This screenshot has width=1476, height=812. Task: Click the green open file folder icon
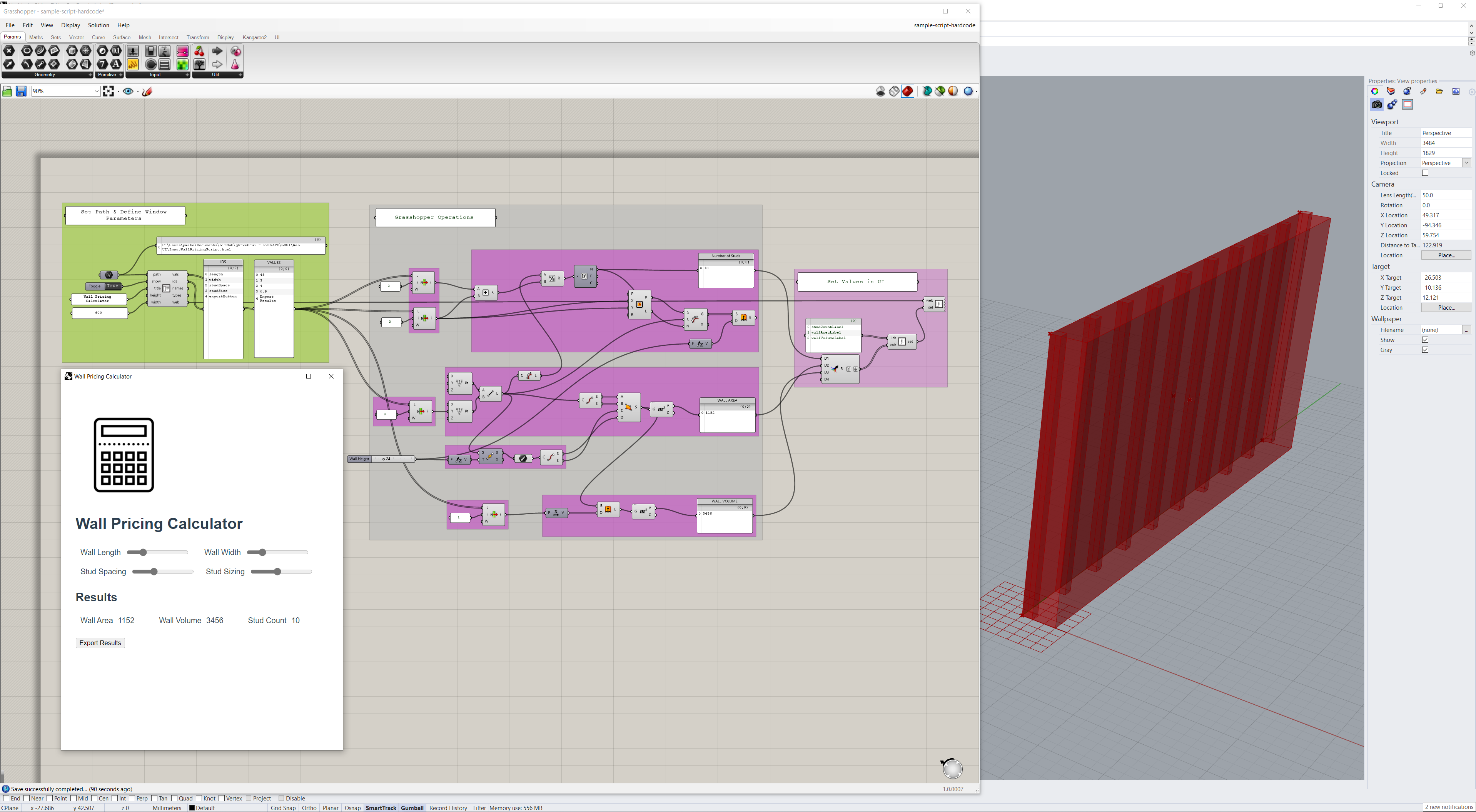point(7,92)
